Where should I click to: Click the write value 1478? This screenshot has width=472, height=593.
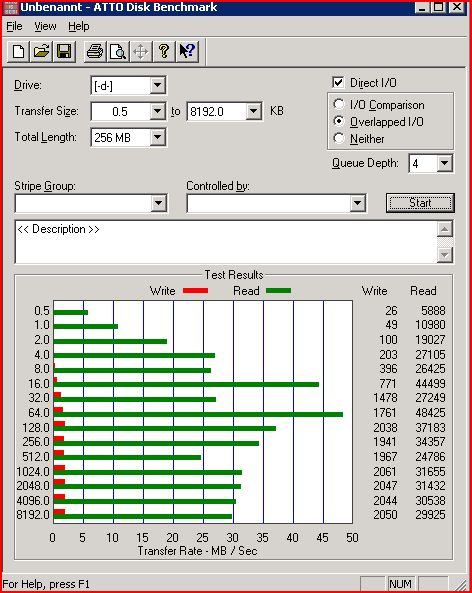[x=385, y=398]
